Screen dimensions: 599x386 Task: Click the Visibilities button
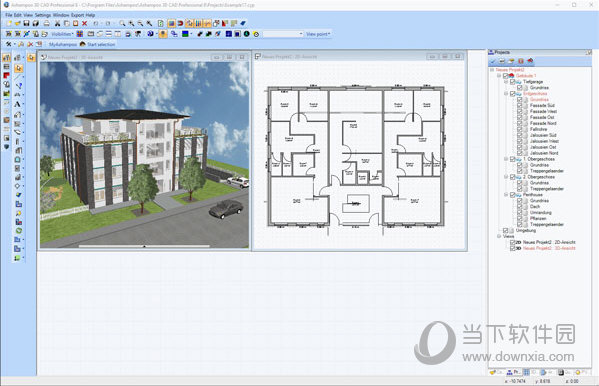[62, 34]
